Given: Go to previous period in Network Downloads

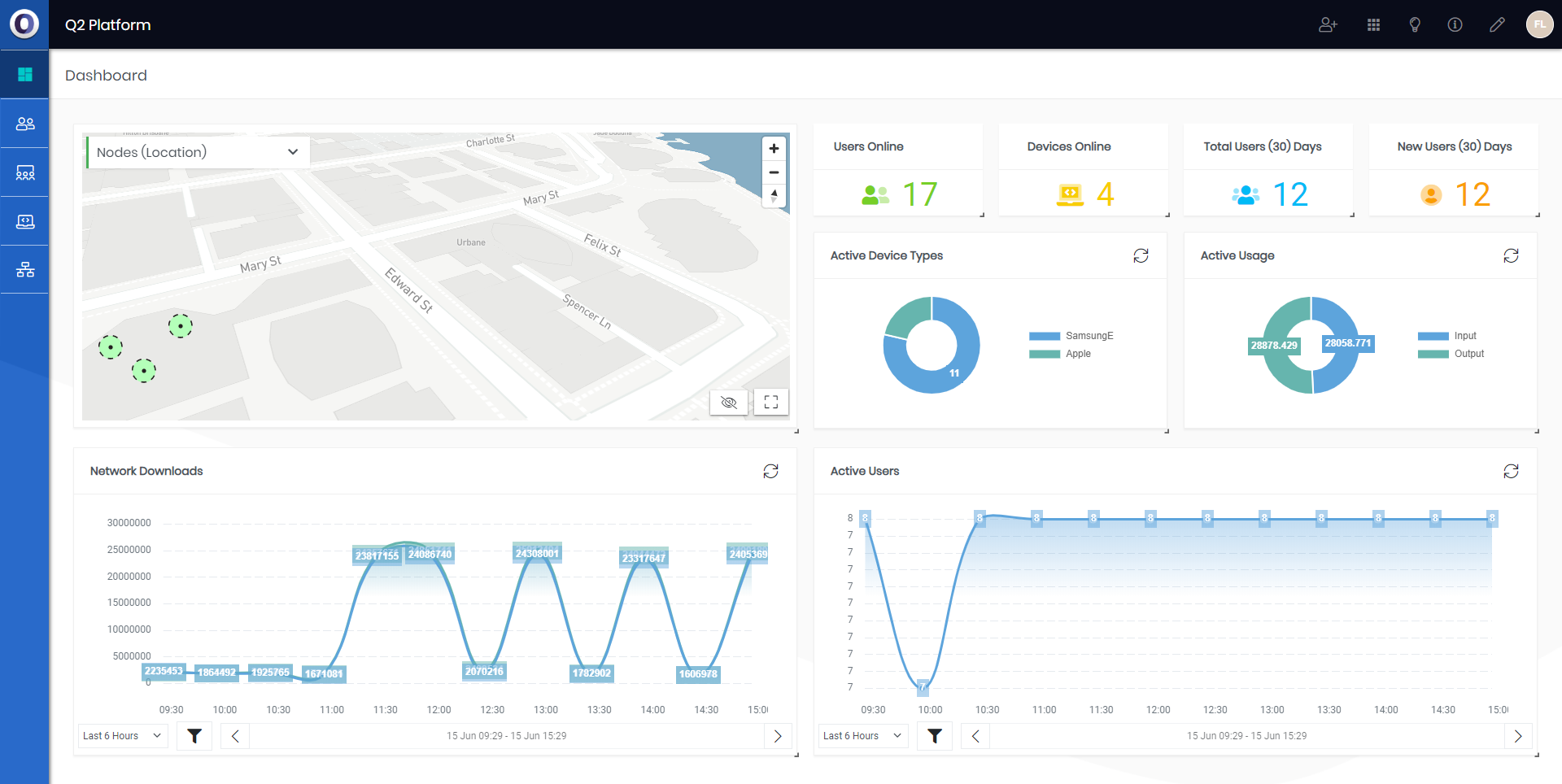Looking at the screenshot, I should pos(235,736).
